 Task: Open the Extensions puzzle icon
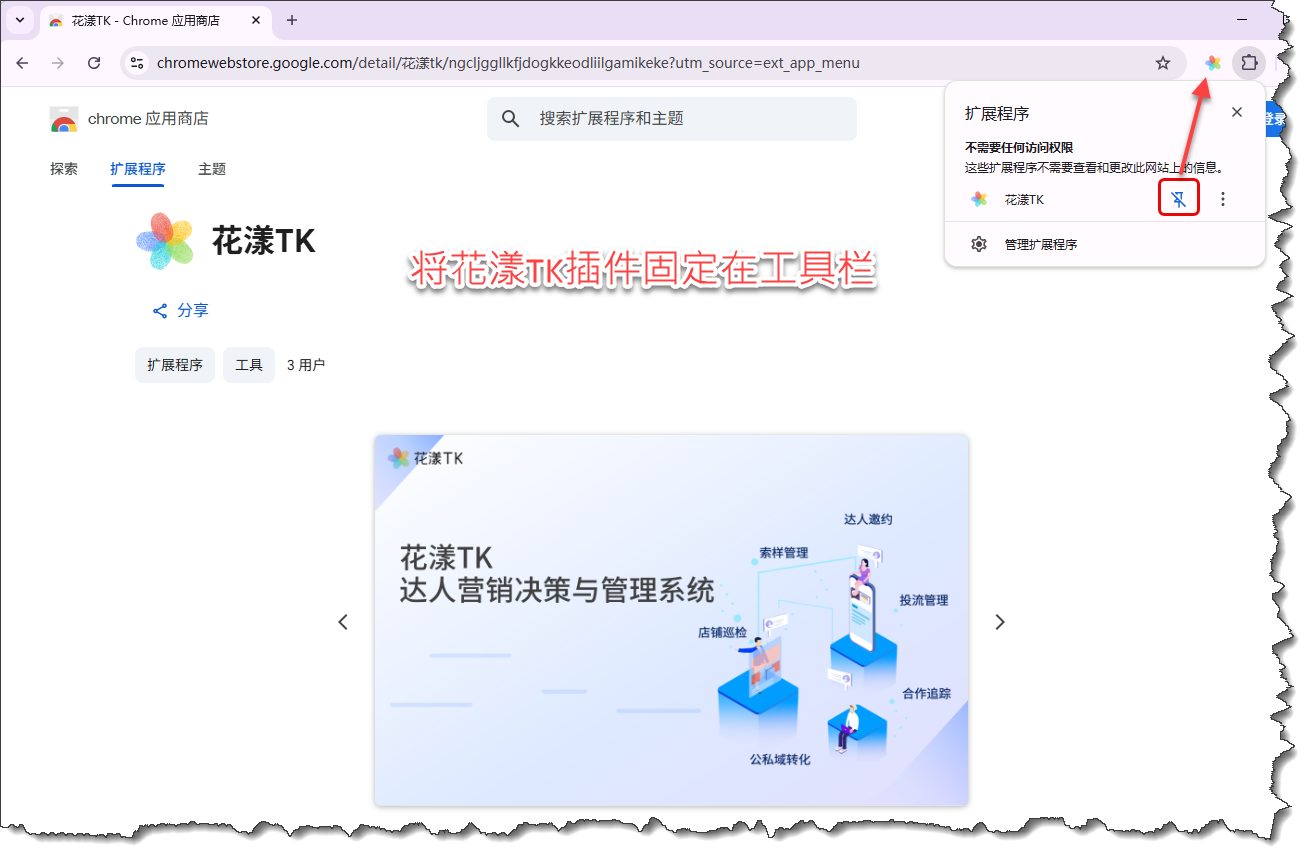coord(1248,63)
